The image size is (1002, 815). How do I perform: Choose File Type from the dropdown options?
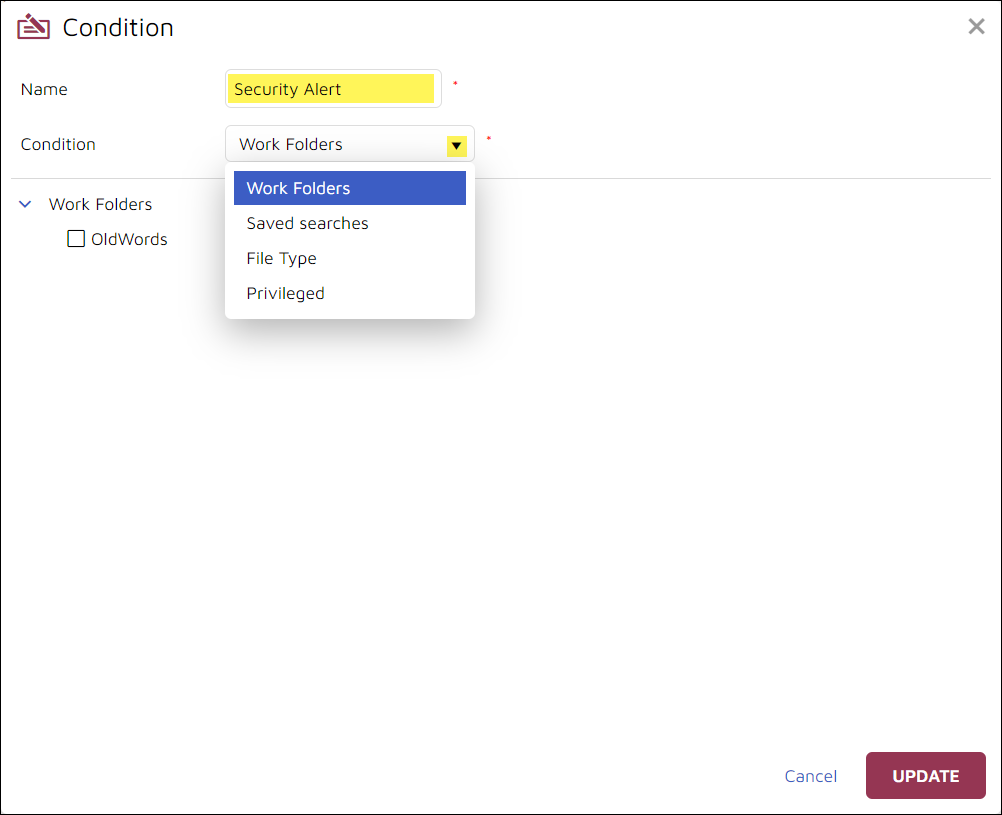pos(281,258)
